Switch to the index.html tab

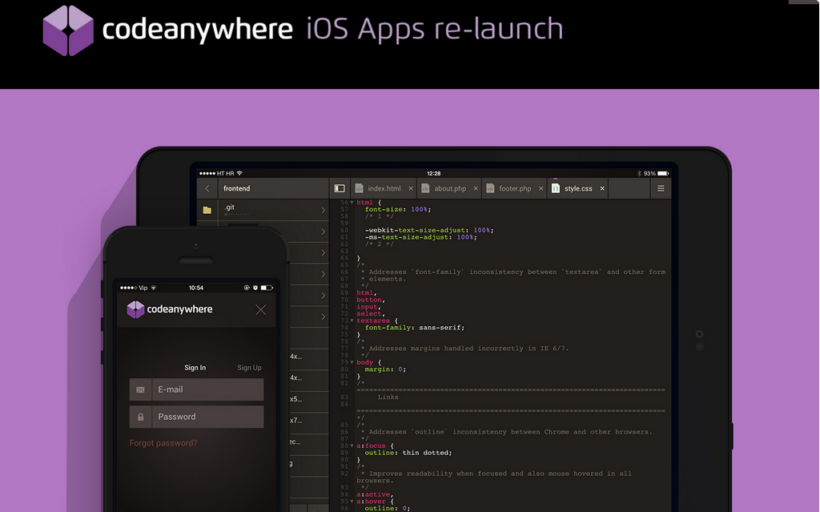click(384, 188)
